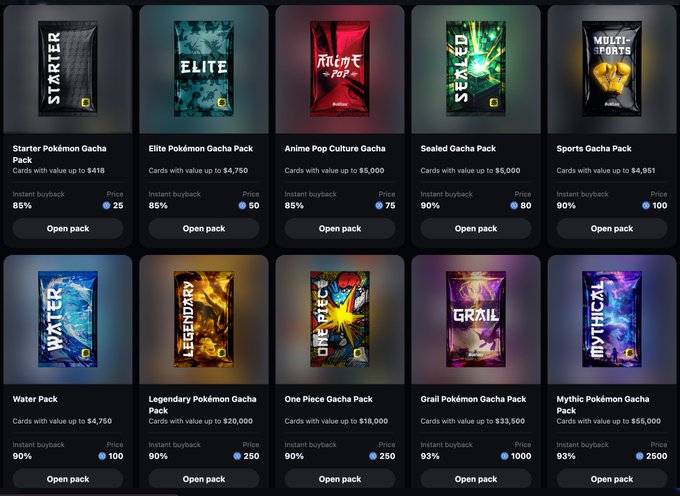
Task: Open the Sports Gacha Pack
Action: coord(611,228)
